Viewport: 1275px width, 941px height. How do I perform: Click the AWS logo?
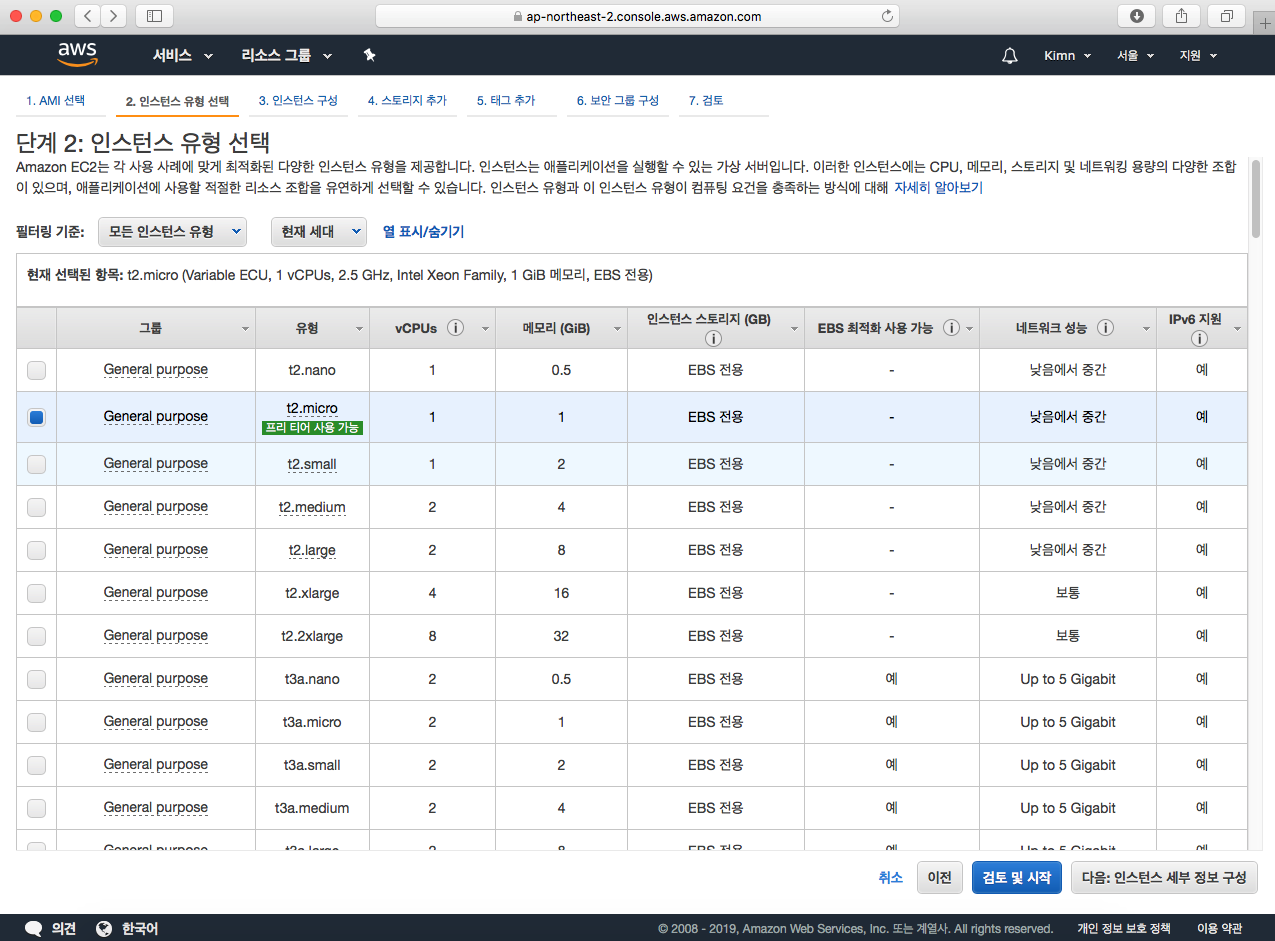click(77, 54)
